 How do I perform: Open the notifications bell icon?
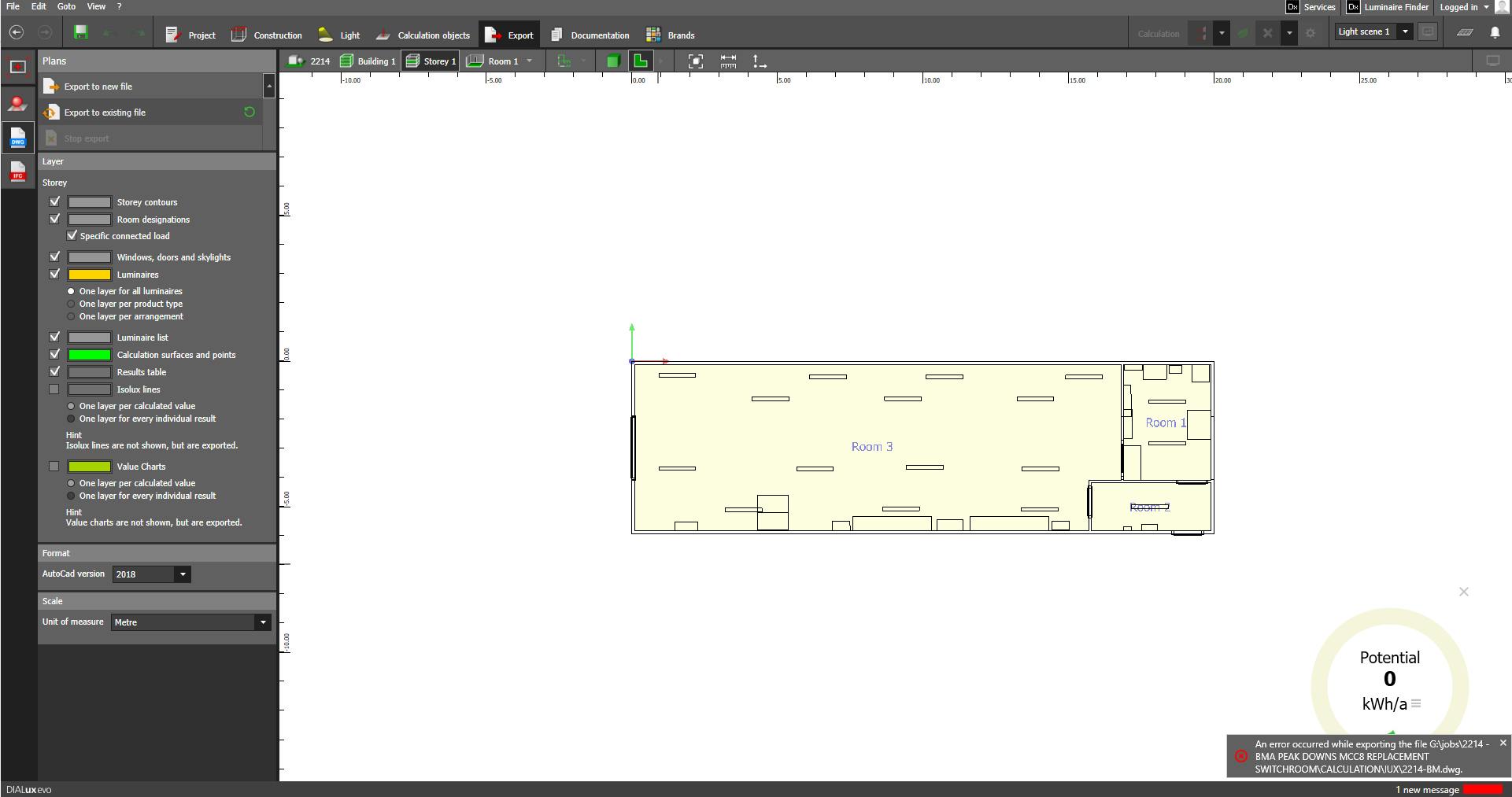click(1495, 33)
